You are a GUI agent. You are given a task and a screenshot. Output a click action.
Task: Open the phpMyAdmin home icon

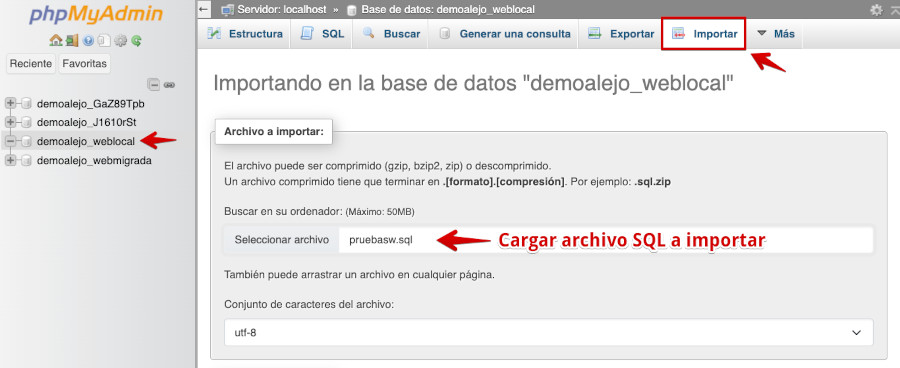coord(56,40)
